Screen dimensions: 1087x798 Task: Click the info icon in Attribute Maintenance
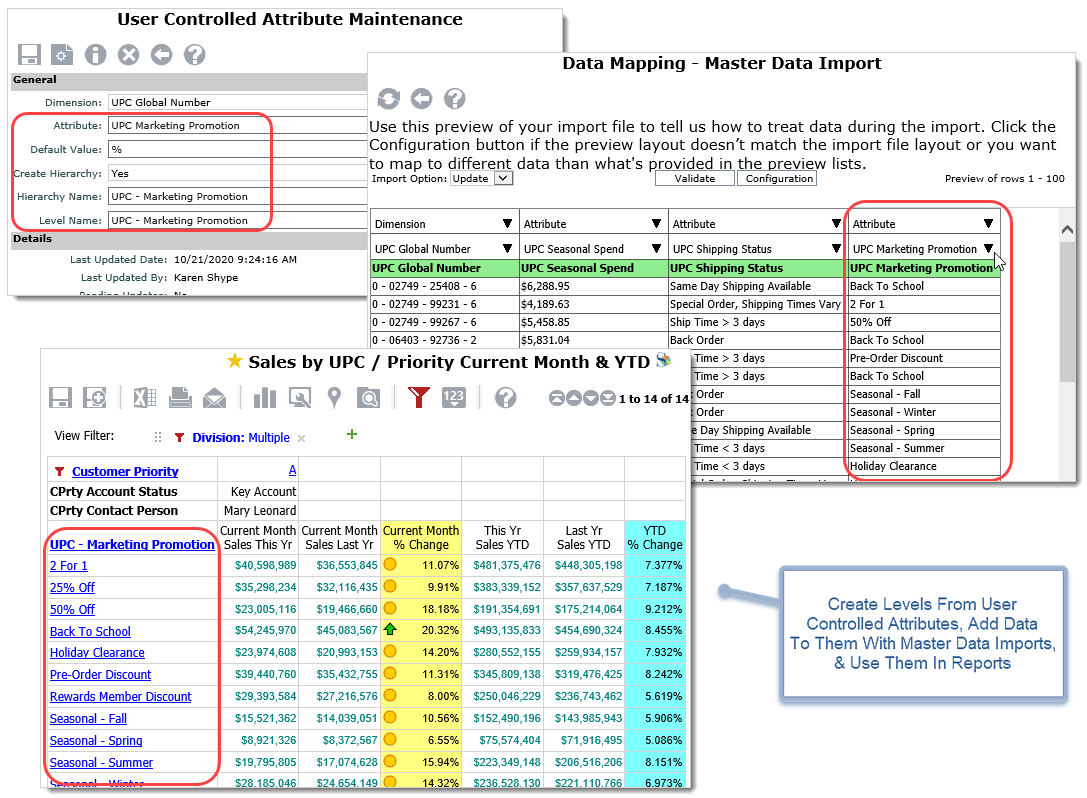(x=95, y=55)
